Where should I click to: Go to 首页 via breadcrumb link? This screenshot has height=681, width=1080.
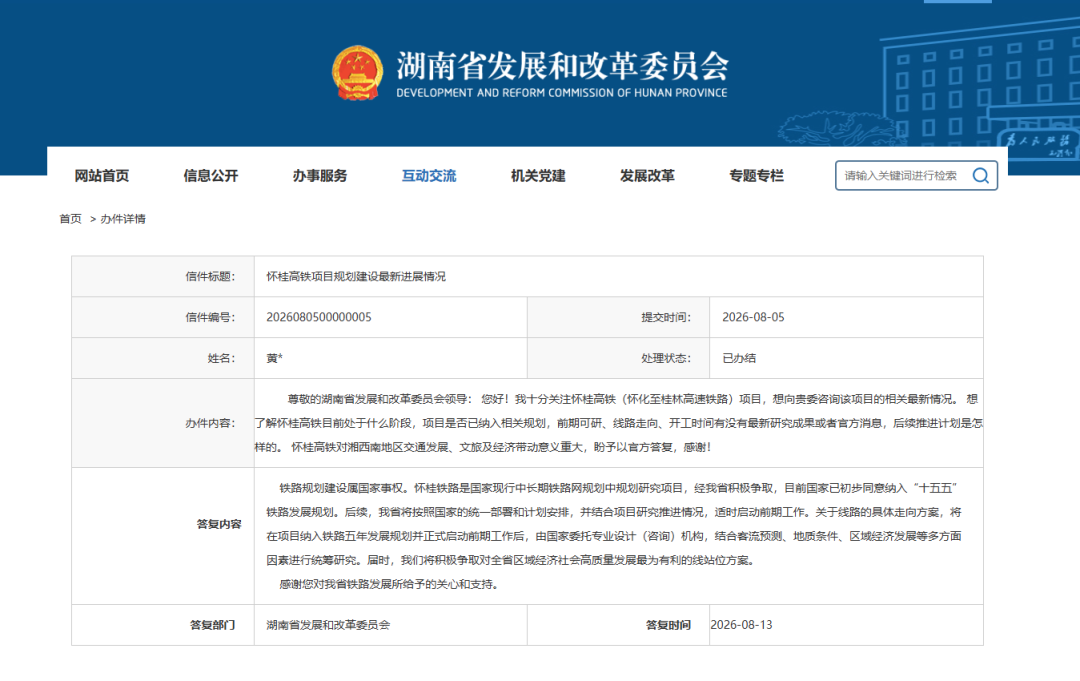70,219
